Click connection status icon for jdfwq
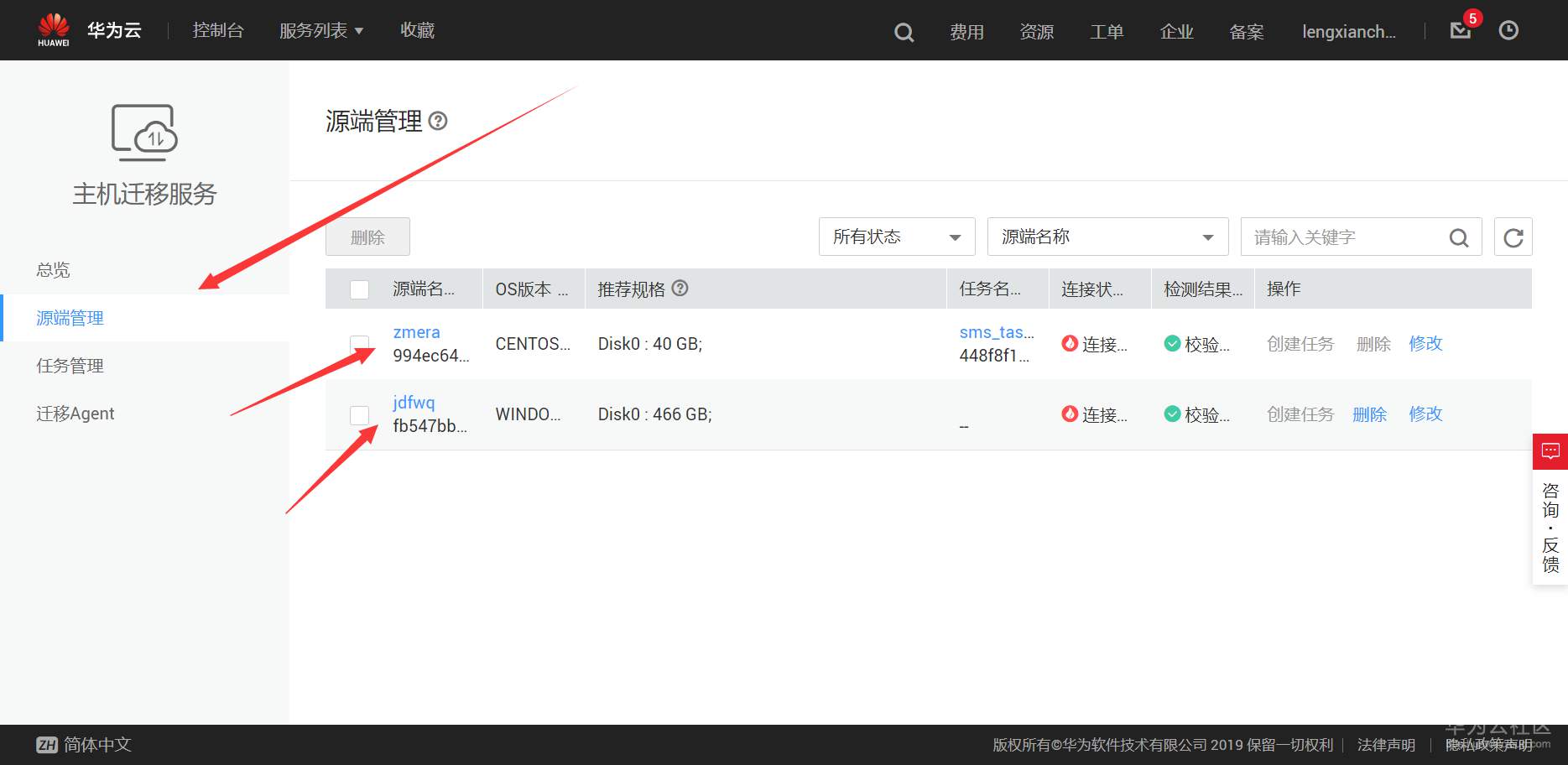The width and height of the screenshot is (1568, 765). (x=1070, y=414)
